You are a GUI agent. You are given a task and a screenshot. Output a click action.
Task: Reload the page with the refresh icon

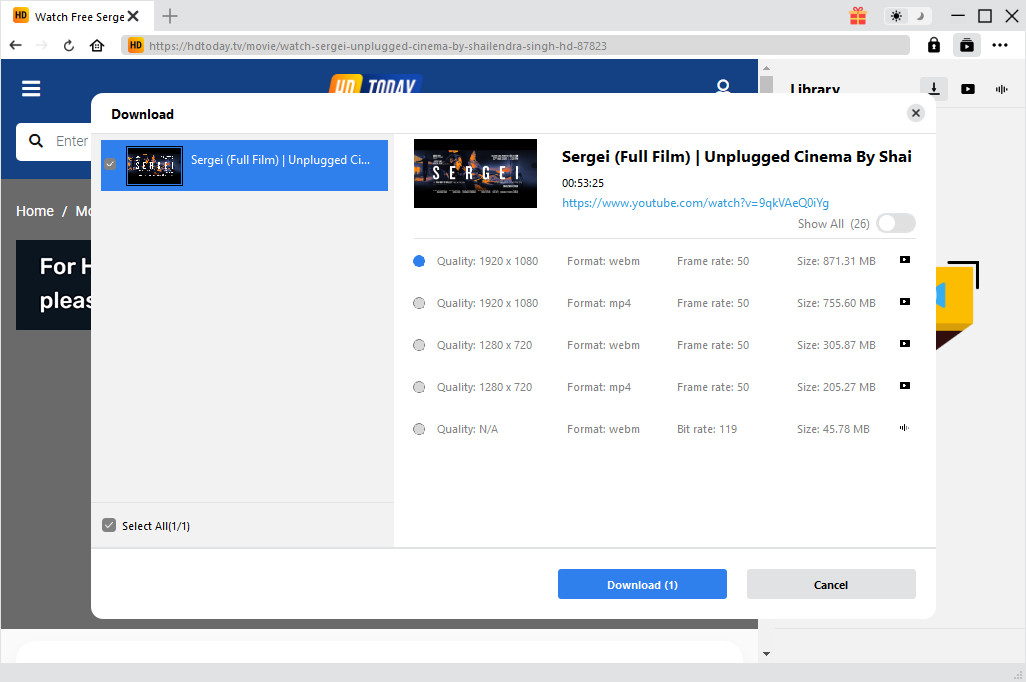coord(69,46)
